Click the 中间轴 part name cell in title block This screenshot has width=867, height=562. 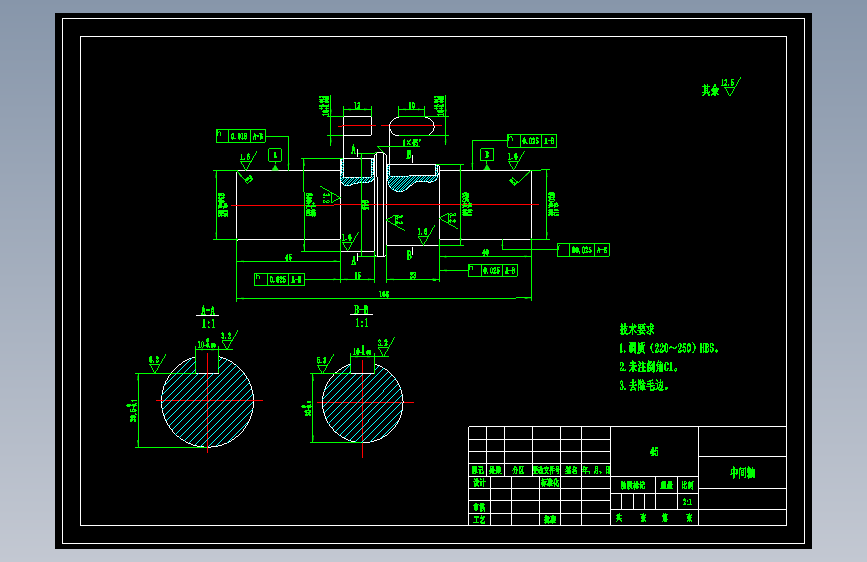[742, 472]
